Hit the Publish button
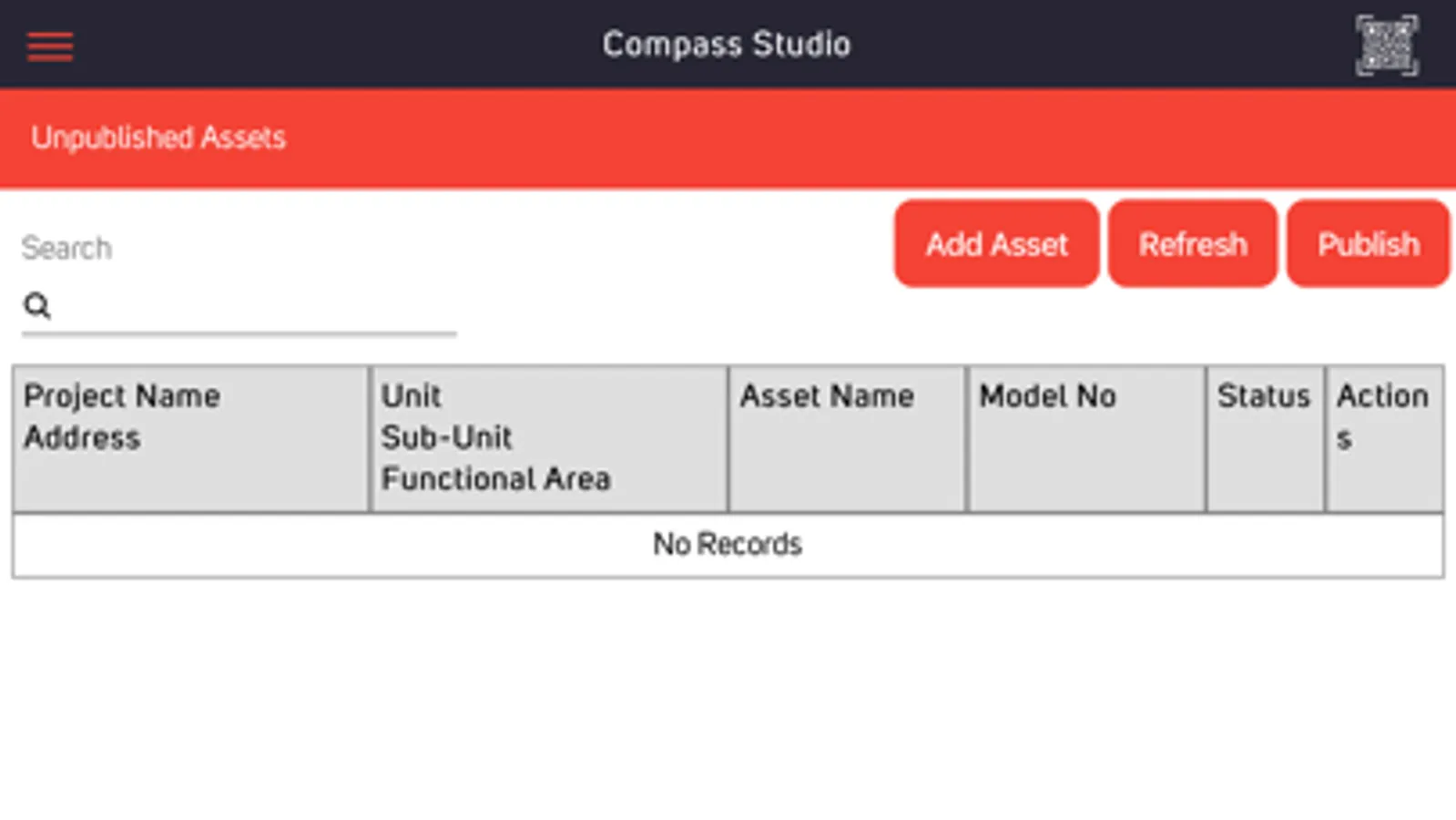The width and height of the screenshot is (1456, 820). point(1368,244)
